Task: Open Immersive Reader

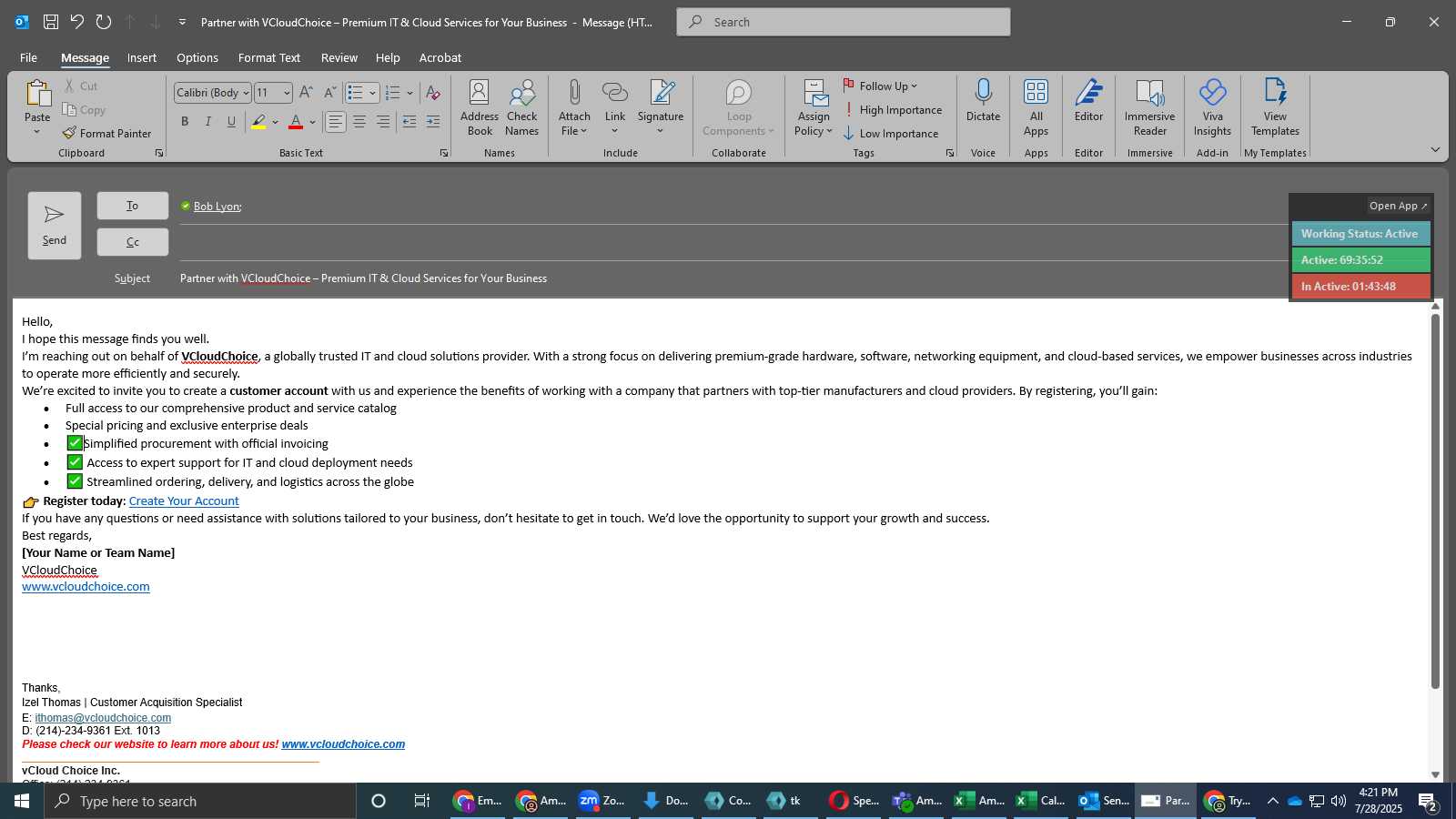Action: pos(1149,107)
